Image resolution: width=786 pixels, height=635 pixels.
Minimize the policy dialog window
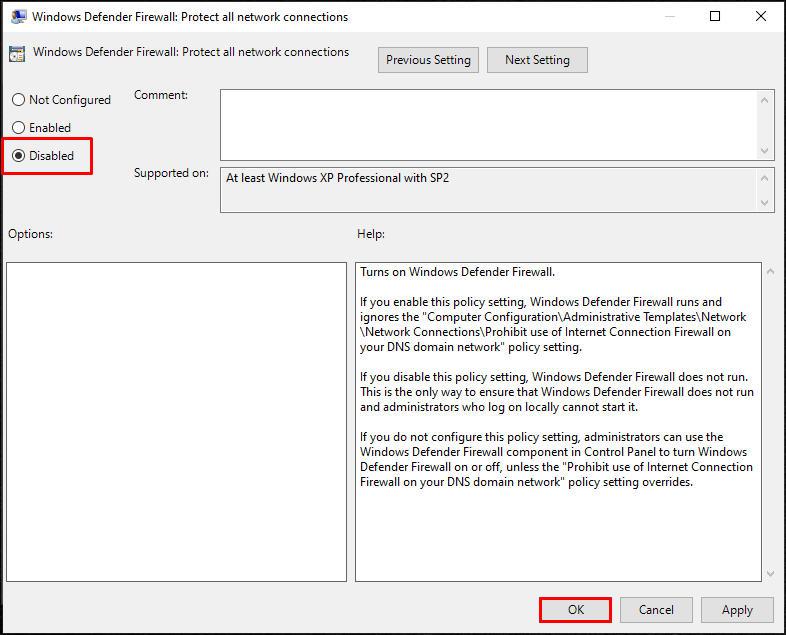coord(670,16)
